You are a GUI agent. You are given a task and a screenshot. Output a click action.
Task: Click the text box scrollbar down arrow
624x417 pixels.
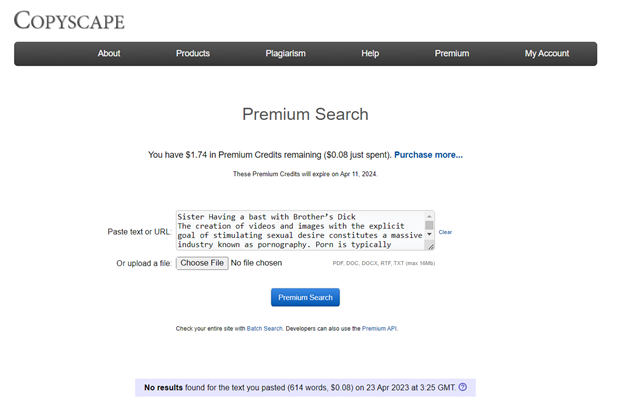pyautogui.click(x=430, y=235)
